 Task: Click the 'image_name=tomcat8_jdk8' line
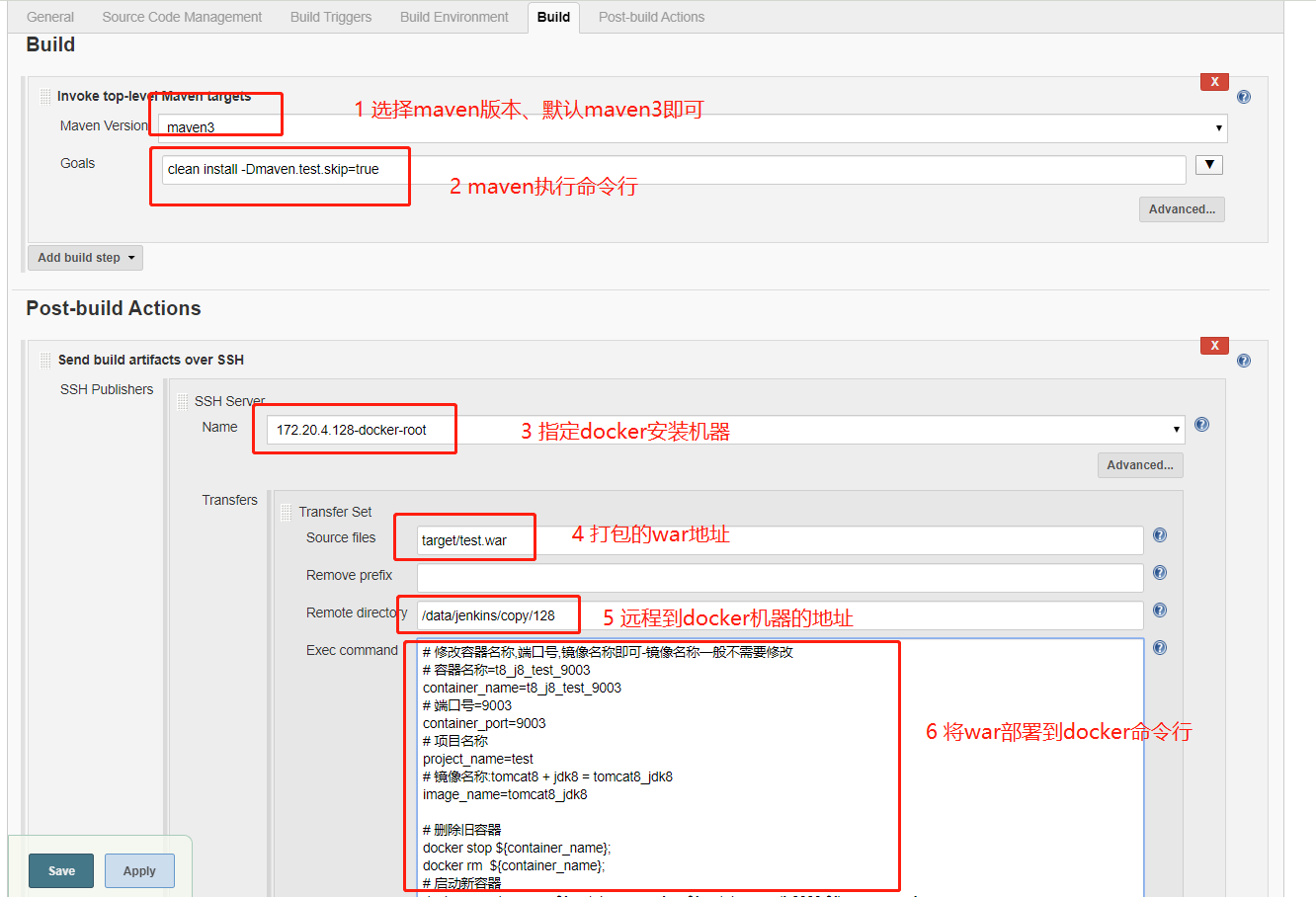click(x=505, y=794)
